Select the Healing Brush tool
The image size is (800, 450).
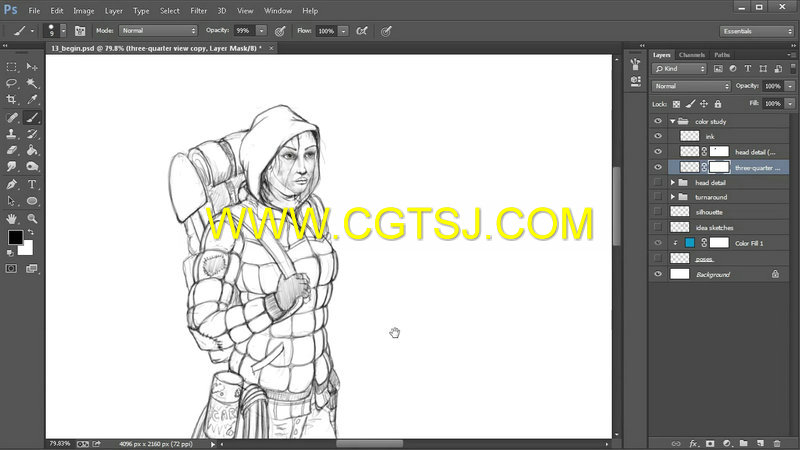pyautogui.click(x=11, y=118)
